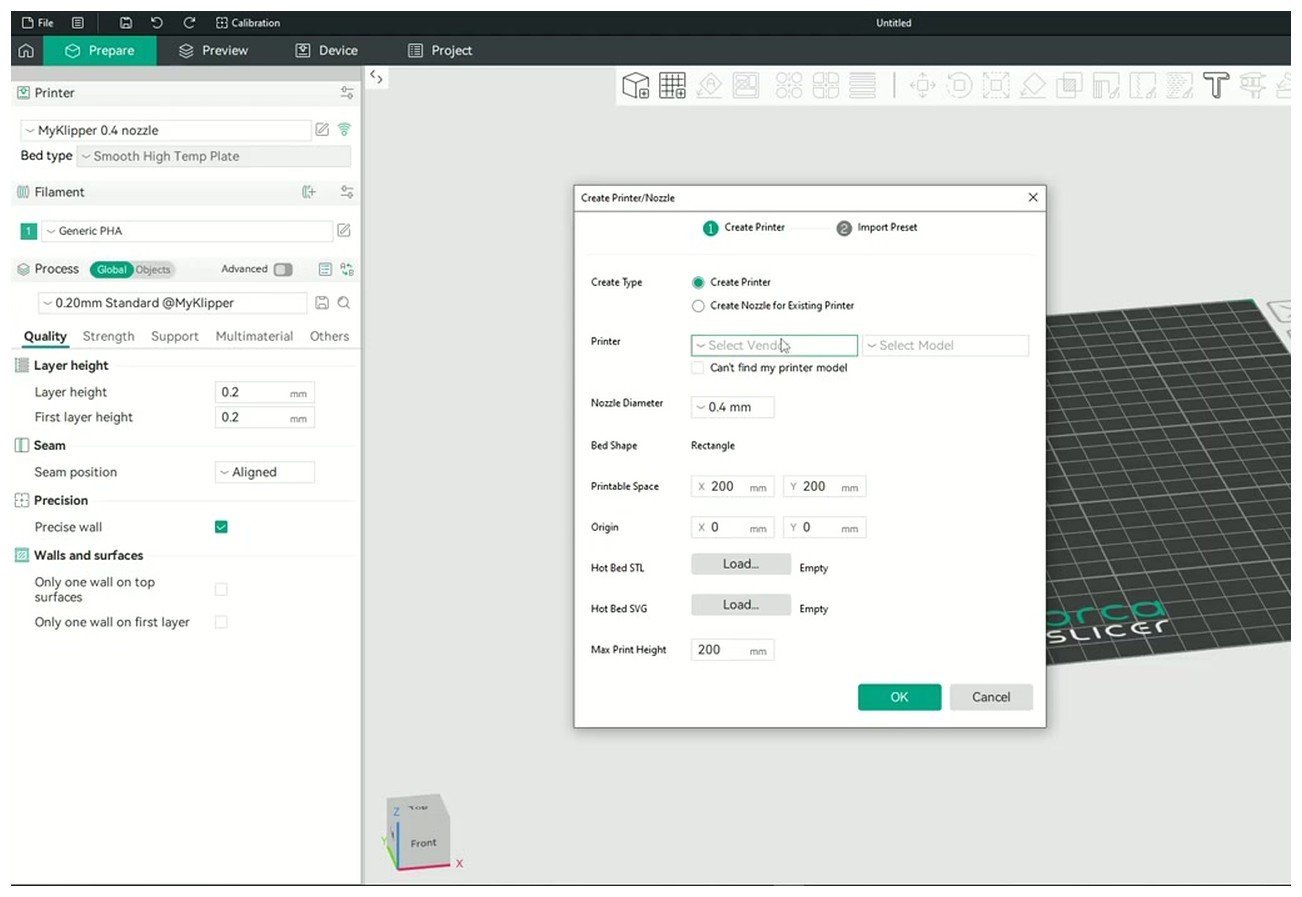Switch to the Project tab
Viewport: 1302px width, 897px height.
point(440,51)
